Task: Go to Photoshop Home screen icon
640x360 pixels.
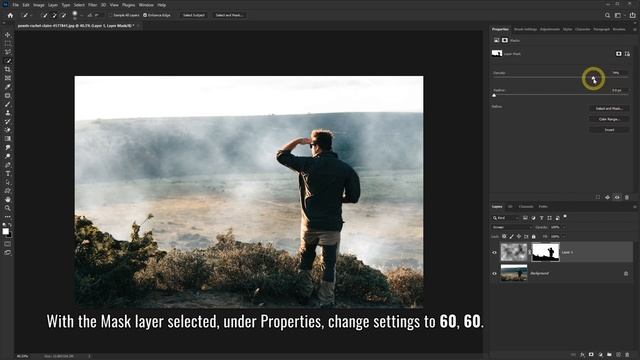Action: point(10,15)
